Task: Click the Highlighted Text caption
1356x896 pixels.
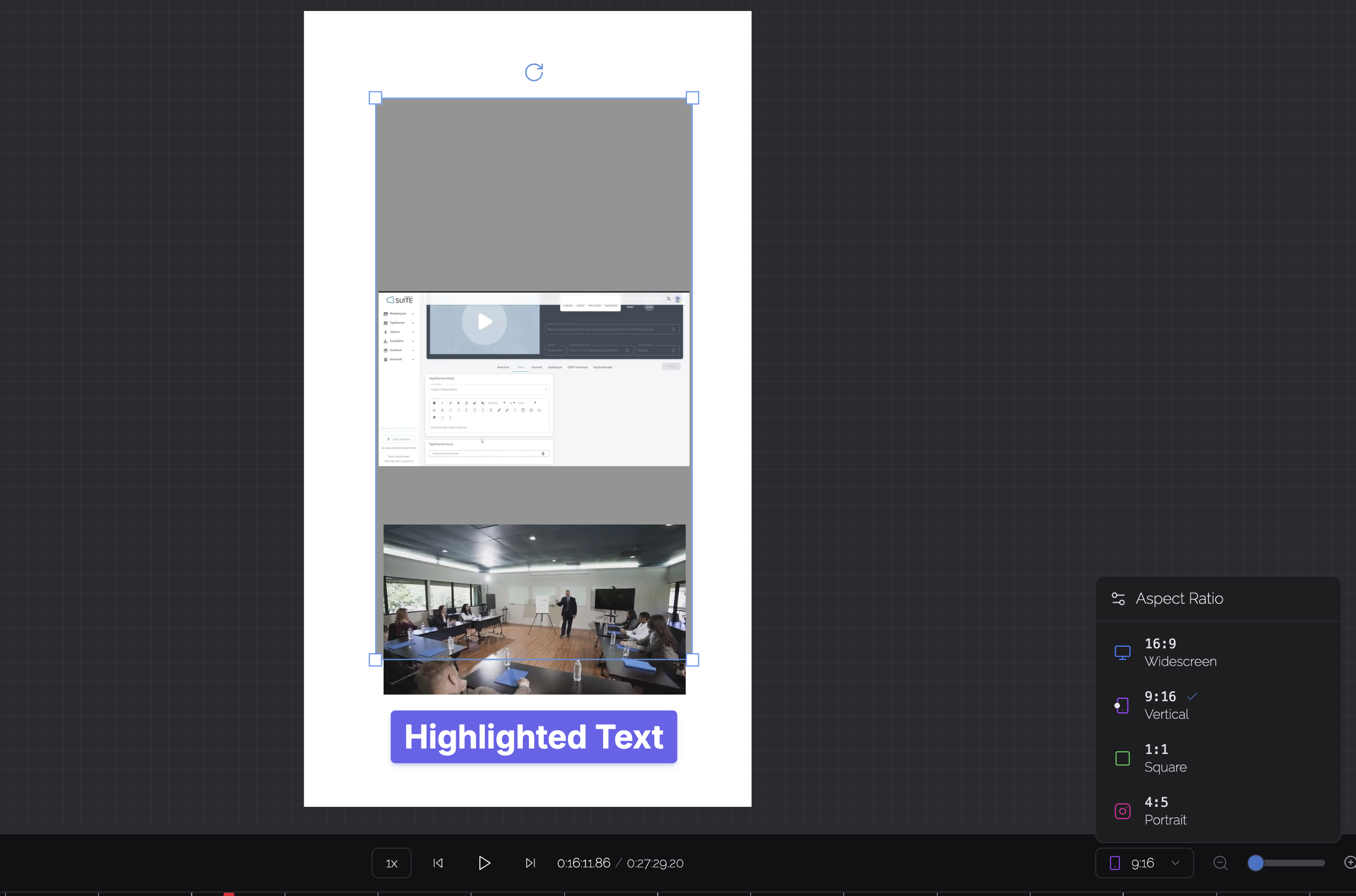Action: coord(534,736)
